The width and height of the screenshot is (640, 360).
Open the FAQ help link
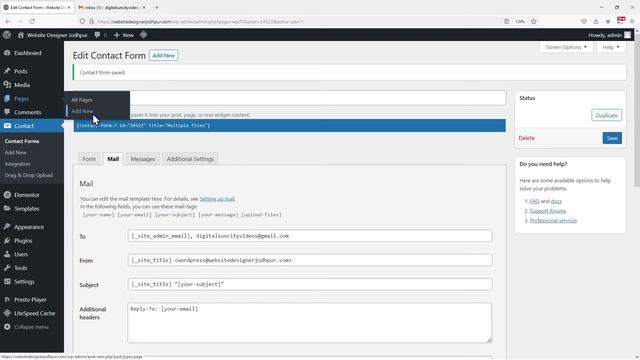534,201
